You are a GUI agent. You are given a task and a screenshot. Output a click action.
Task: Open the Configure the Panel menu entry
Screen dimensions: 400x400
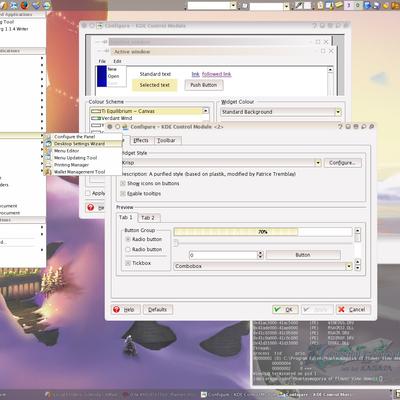tap(83, 137)
